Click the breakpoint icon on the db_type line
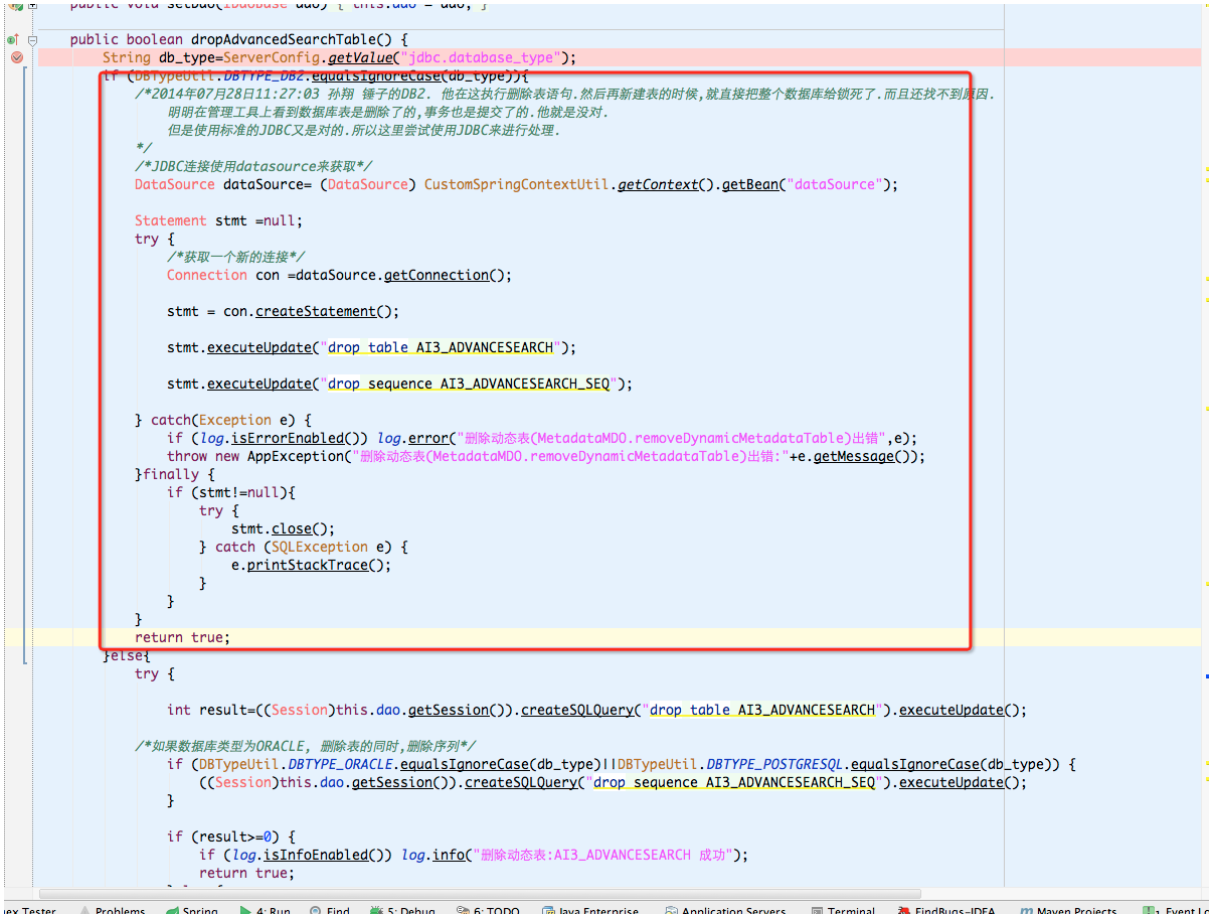1214x914 pixels. click(16, 58)
